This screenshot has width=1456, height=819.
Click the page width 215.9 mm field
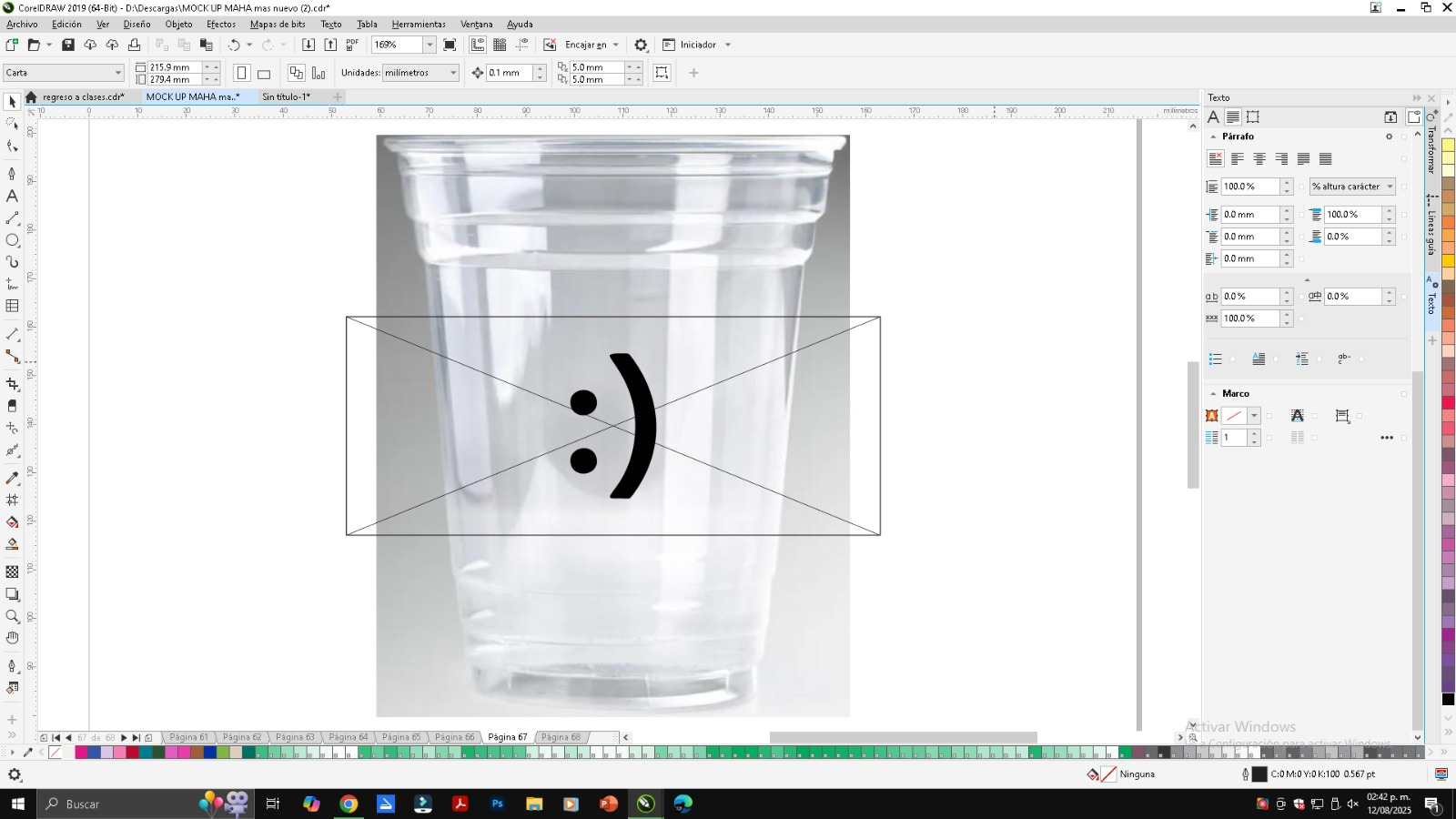pyautogui.click(x=174, y=67)
